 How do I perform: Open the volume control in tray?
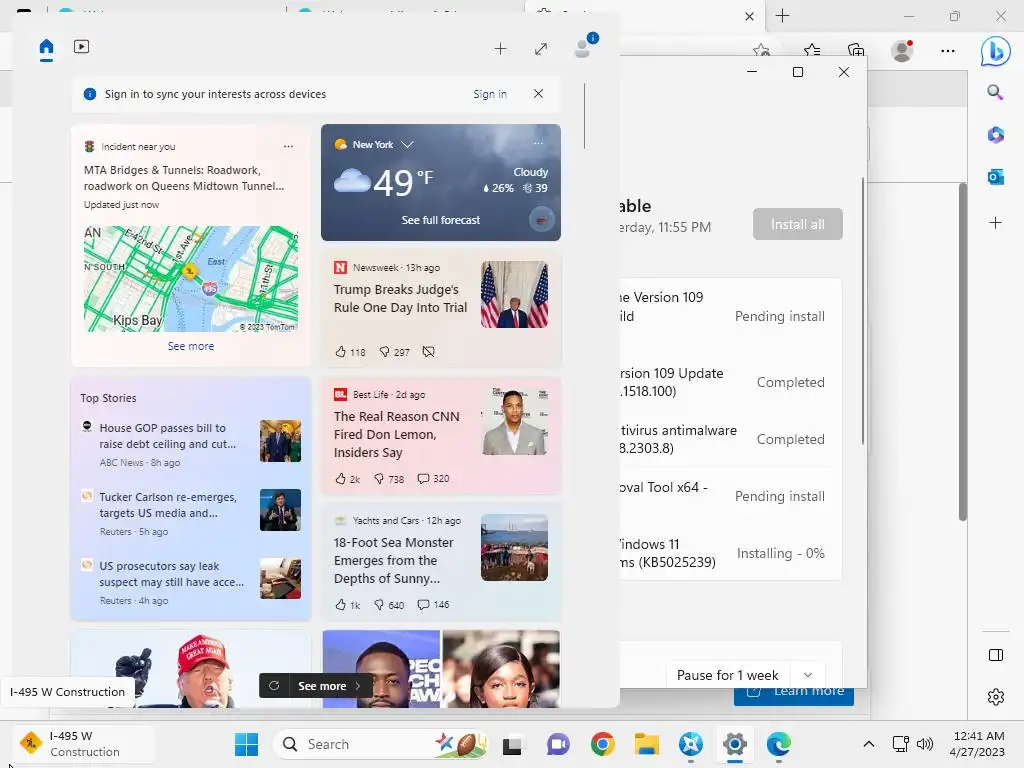click(925, 744)
